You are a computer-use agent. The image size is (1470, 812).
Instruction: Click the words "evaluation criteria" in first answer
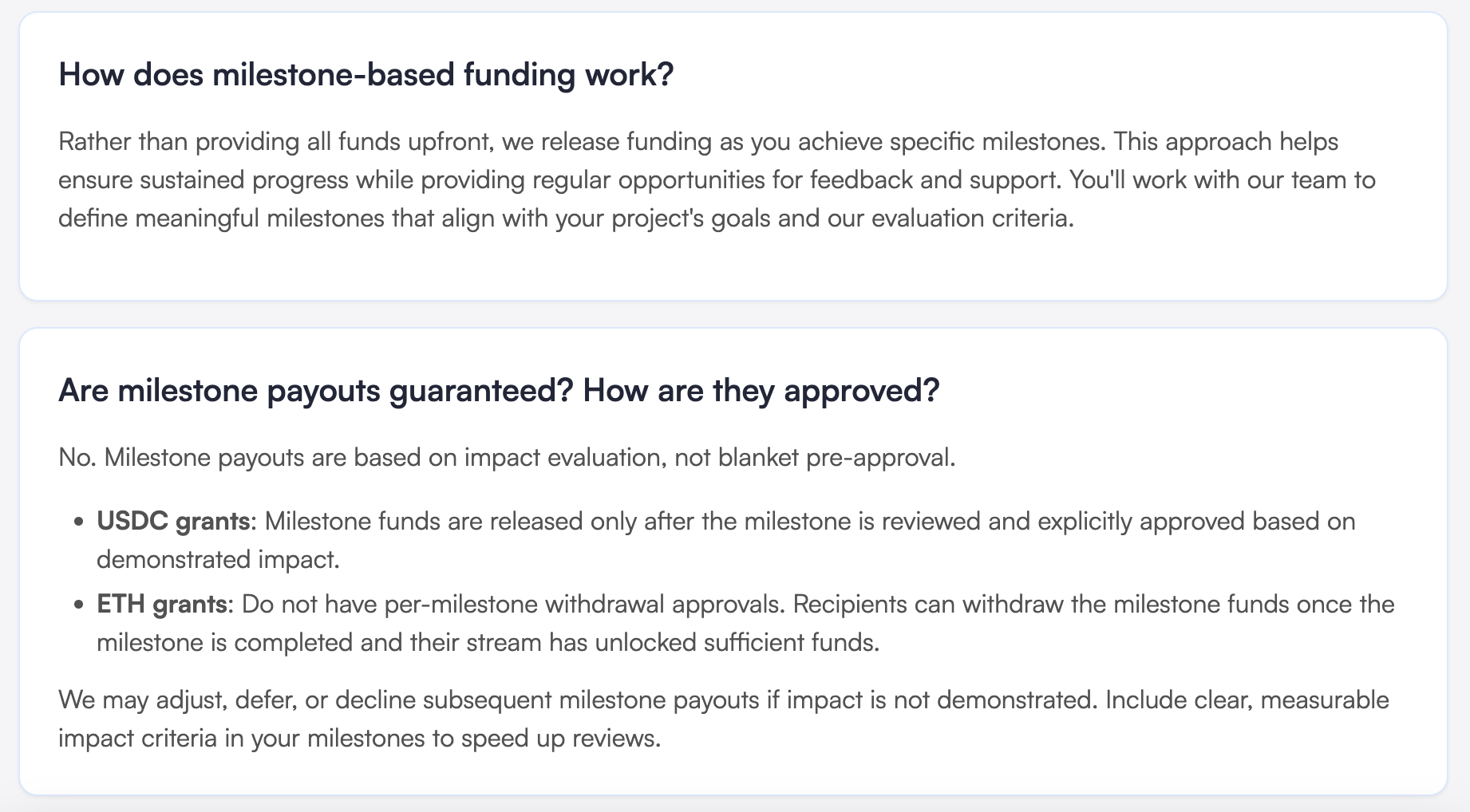point(970,219)
